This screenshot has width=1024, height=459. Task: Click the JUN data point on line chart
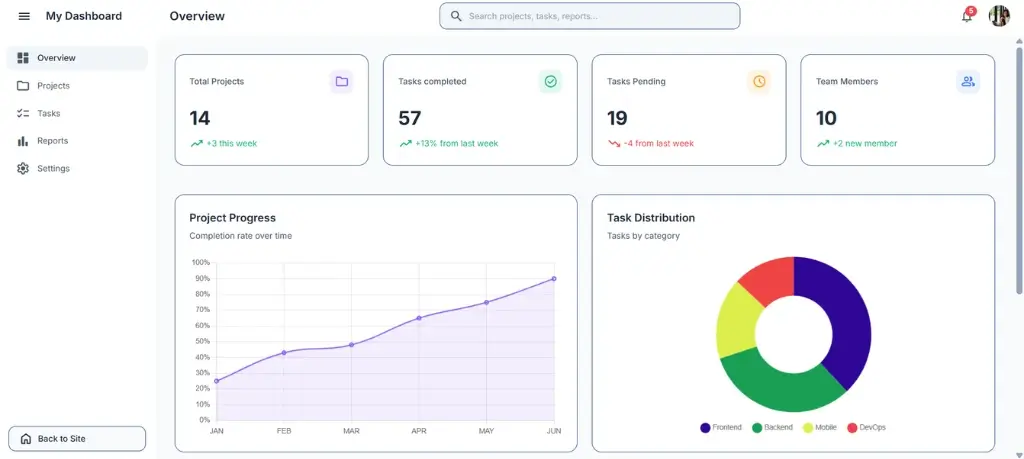554,279
